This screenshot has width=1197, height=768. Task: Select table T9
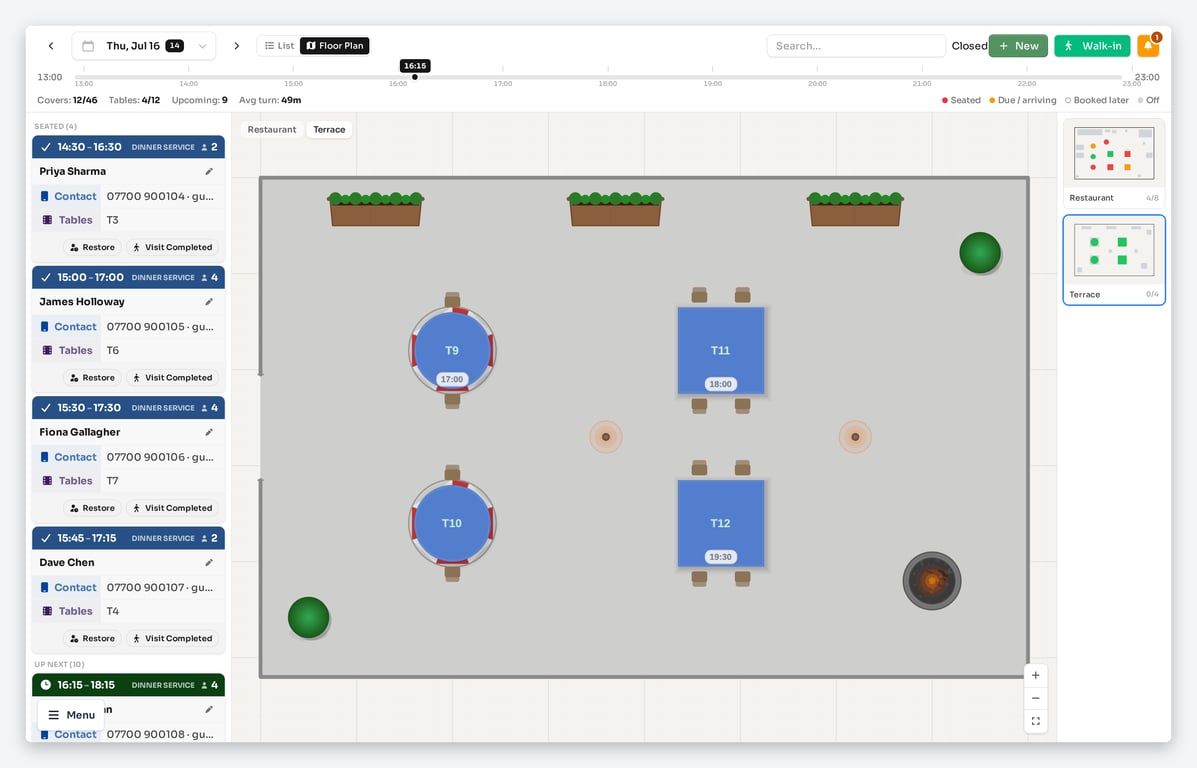pyautogui.click(x=452, y=350)
